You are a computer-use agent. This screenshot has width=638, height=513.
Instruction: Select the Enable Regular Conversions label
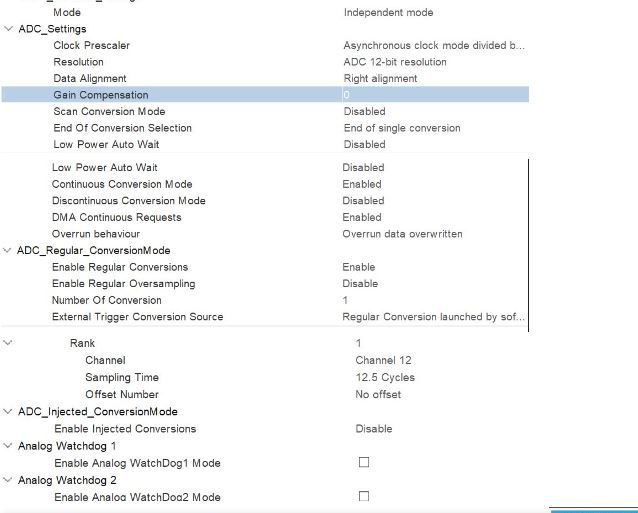click(120, 267)
